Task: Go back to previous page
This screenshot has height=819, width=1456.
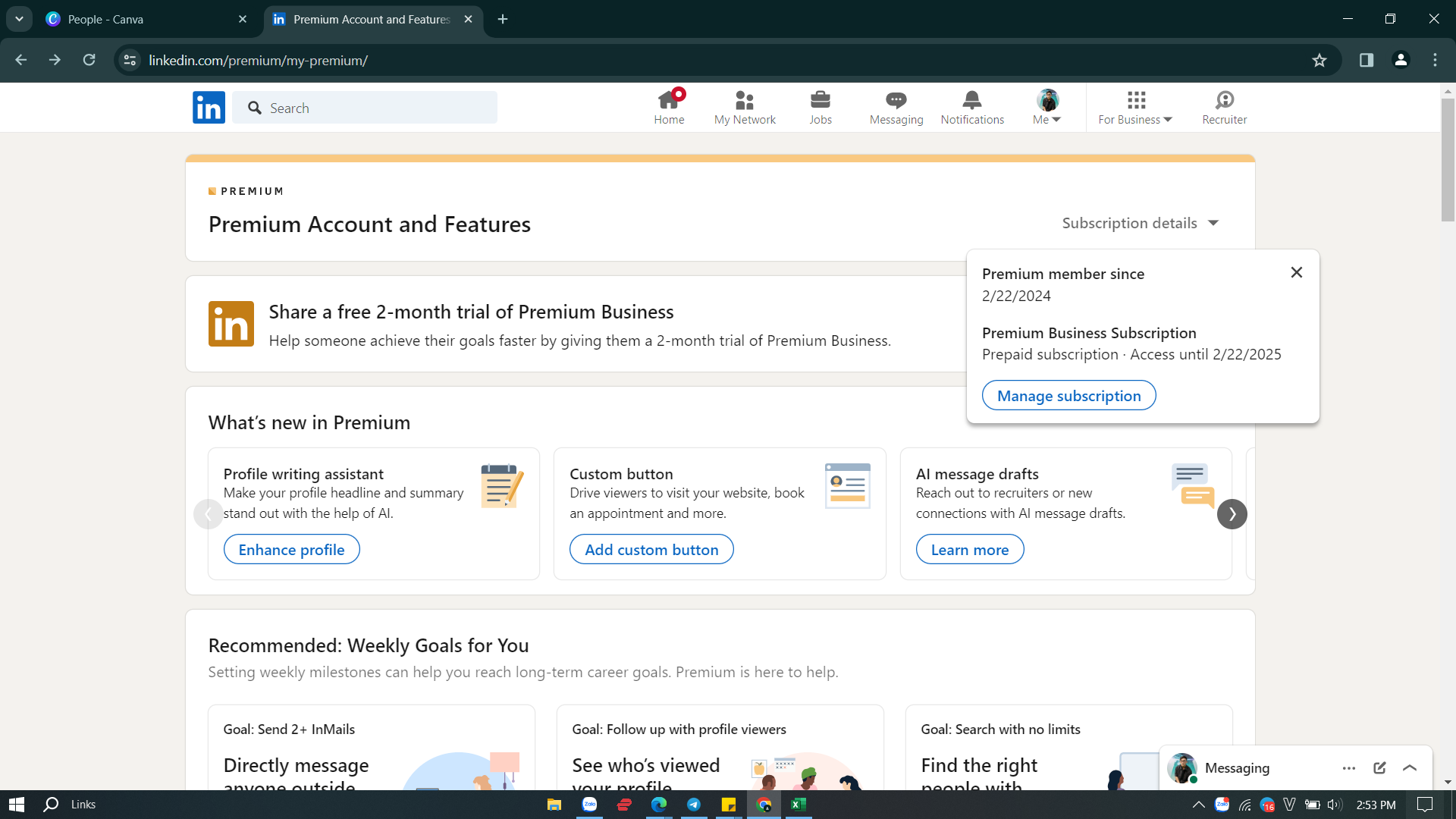Action: [x=21, y=60]
